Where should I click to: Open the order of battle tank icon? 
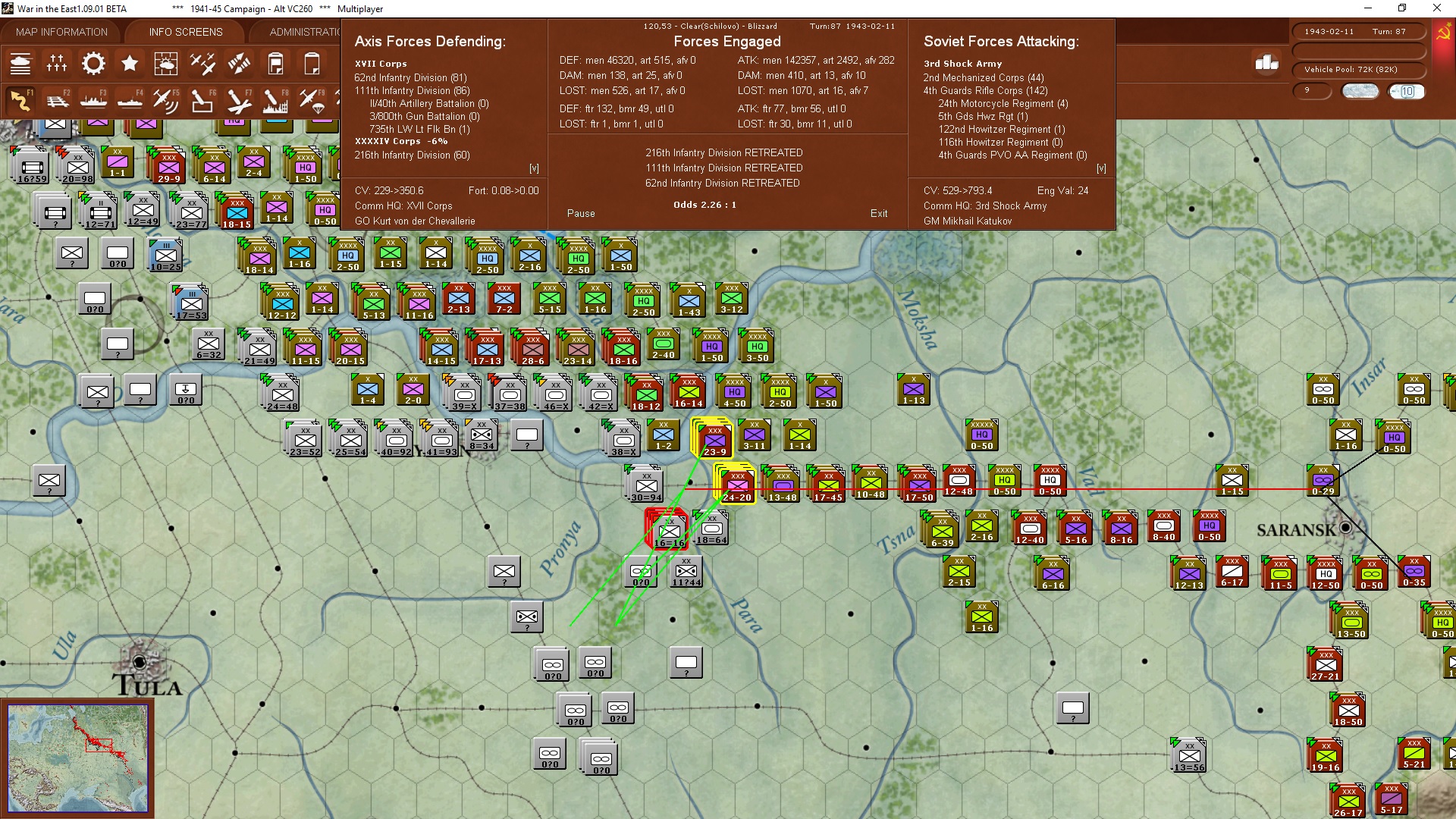pyautogui.click(x=20, y=64)
